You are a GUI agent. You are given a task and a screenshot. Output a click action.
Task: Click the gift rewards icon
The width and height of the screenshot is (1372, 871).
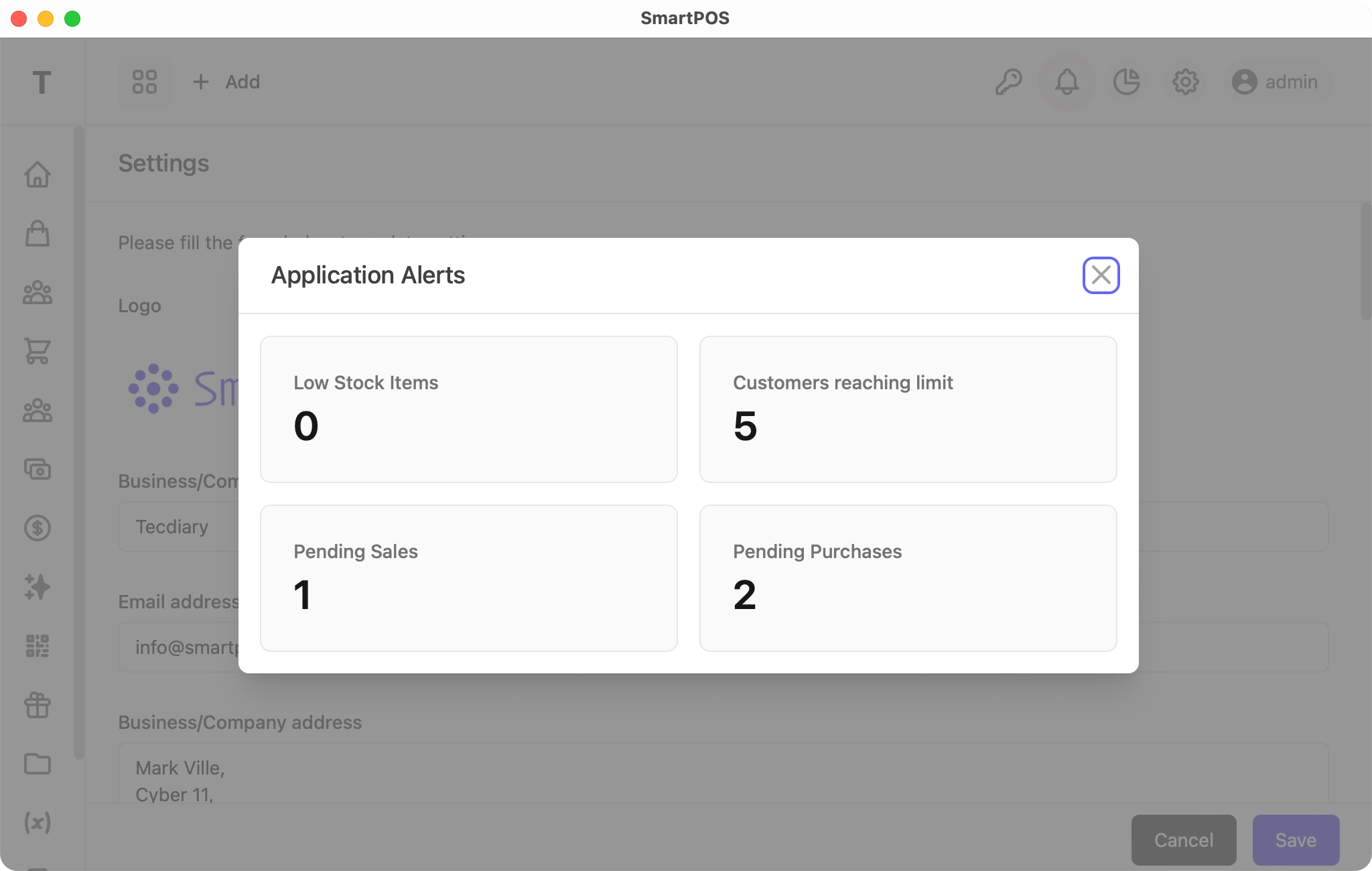(38, 706)
